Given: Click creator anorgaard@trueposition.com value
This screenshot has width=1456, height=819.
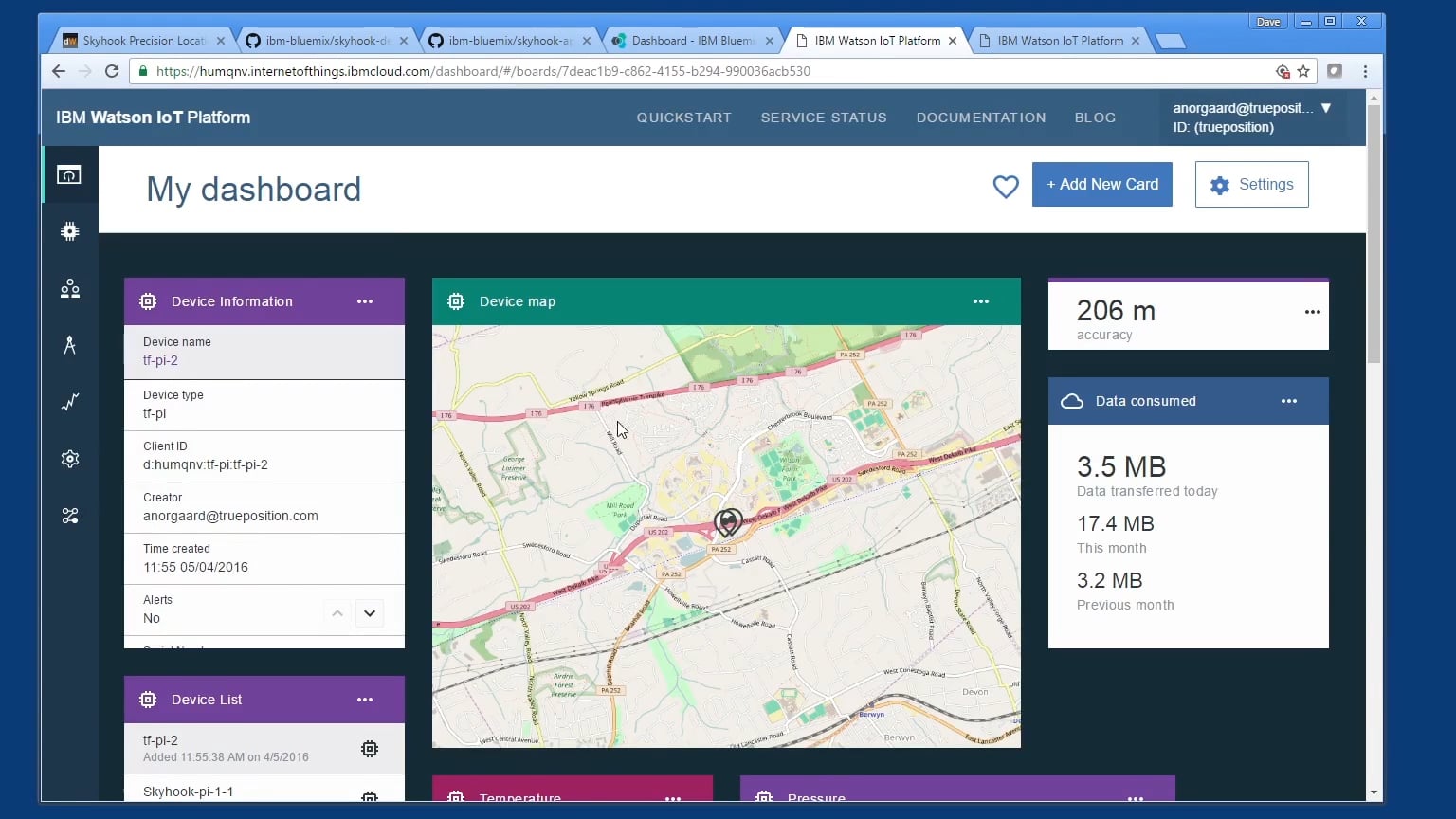Looking at the screenshot, I should coord(230,516).
